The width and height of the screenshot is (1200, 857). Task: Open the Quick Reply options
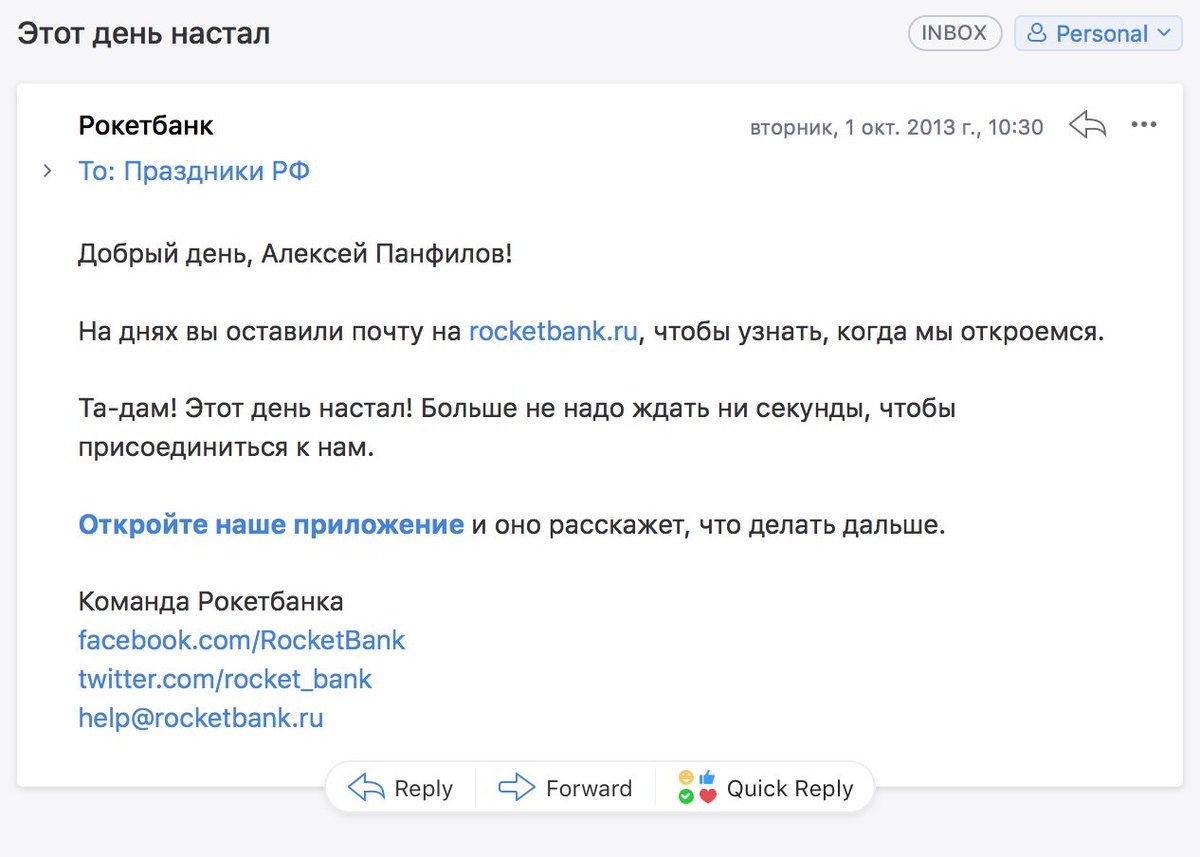765,788
